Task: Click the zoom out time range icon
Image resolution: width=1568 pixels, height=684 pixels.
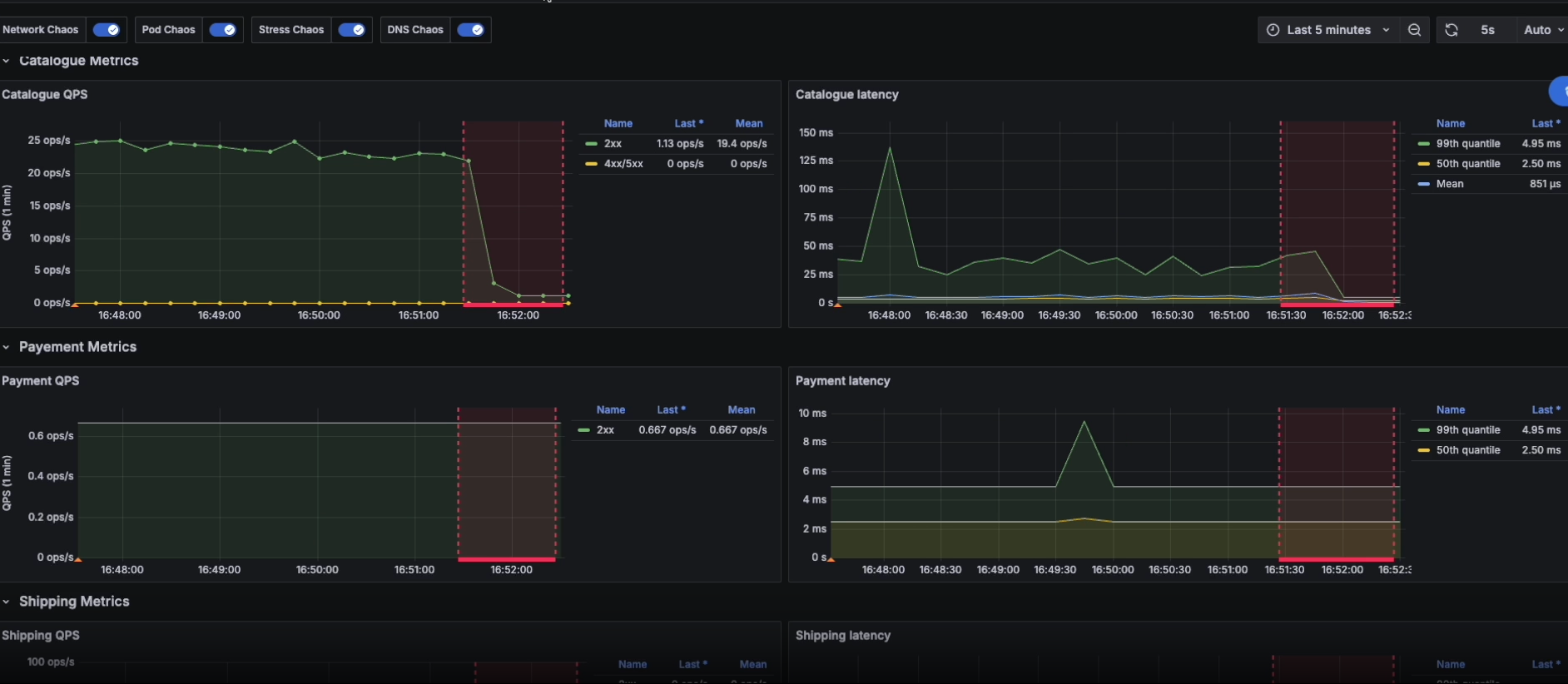Action: tap(1414, 30)
